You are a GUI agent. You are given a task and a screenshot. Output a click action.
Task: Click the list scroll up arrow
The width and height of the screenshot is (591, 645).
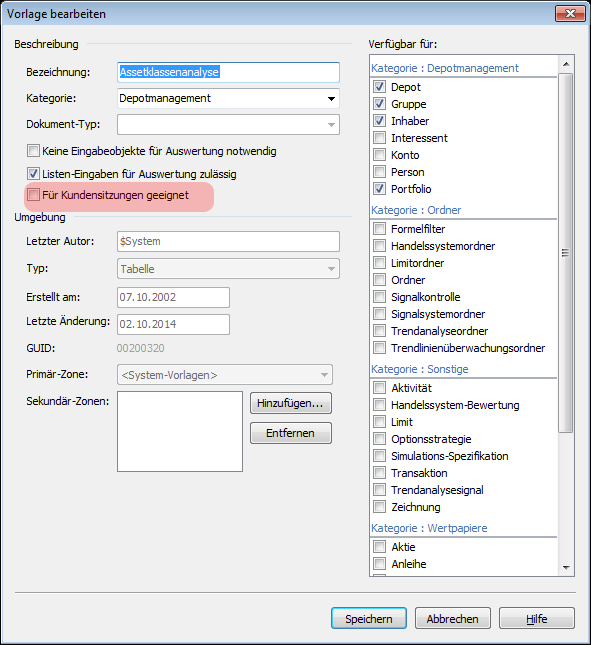pyautogui.click(x=566, y=64)
